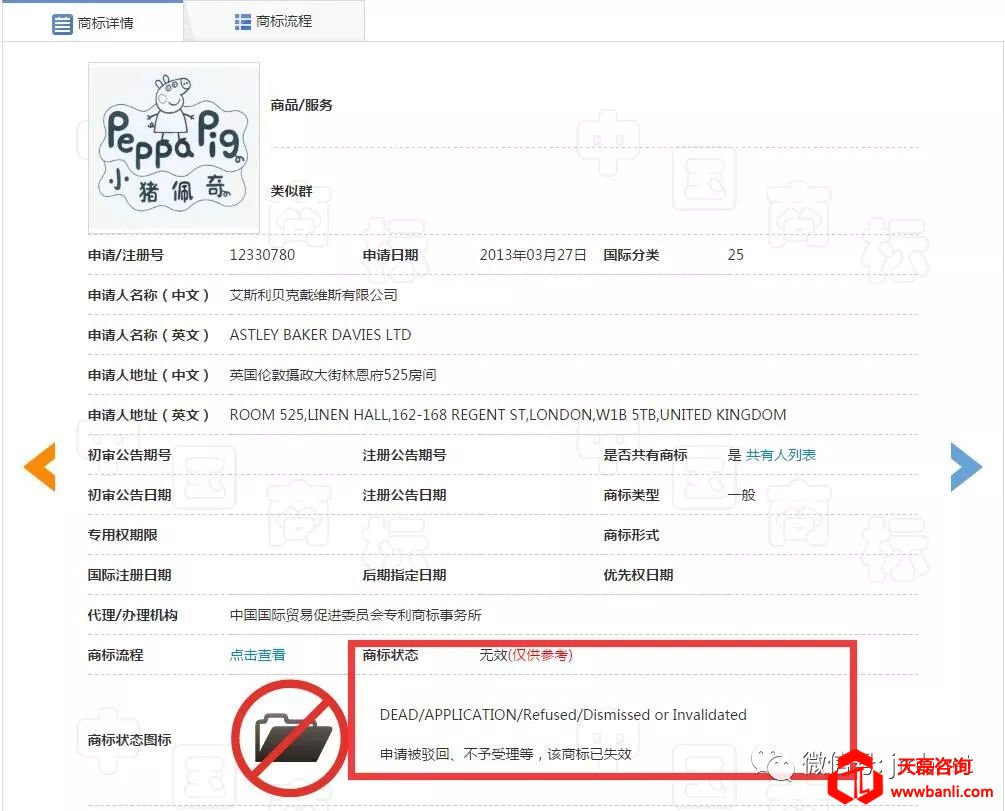
Task: Select the 商标详情 tab label
Action: click(105, 23)
